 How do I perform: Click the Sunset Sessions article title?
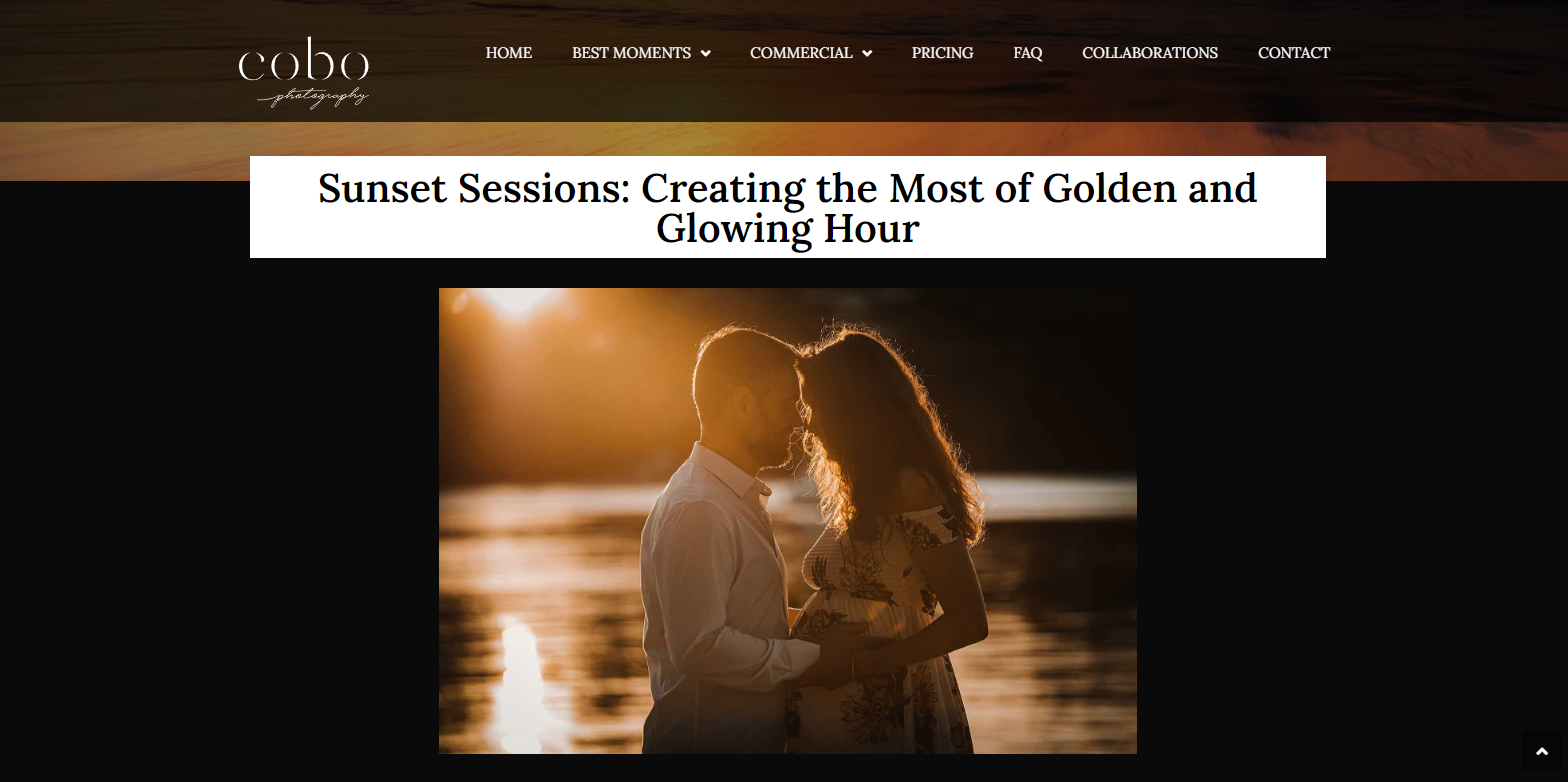coord(788,208)
